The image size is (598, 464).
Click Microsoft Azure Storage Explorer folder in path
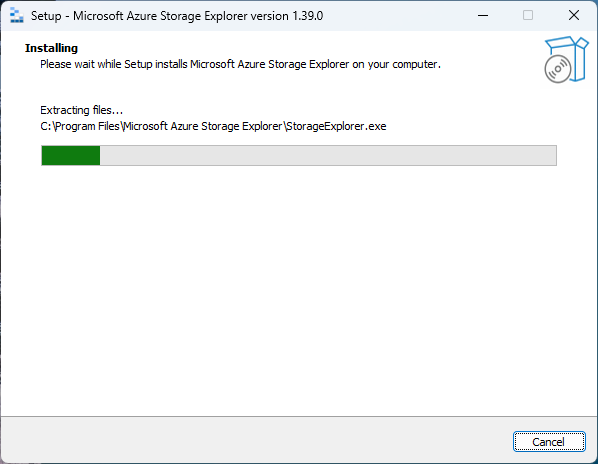coord(203,126)
